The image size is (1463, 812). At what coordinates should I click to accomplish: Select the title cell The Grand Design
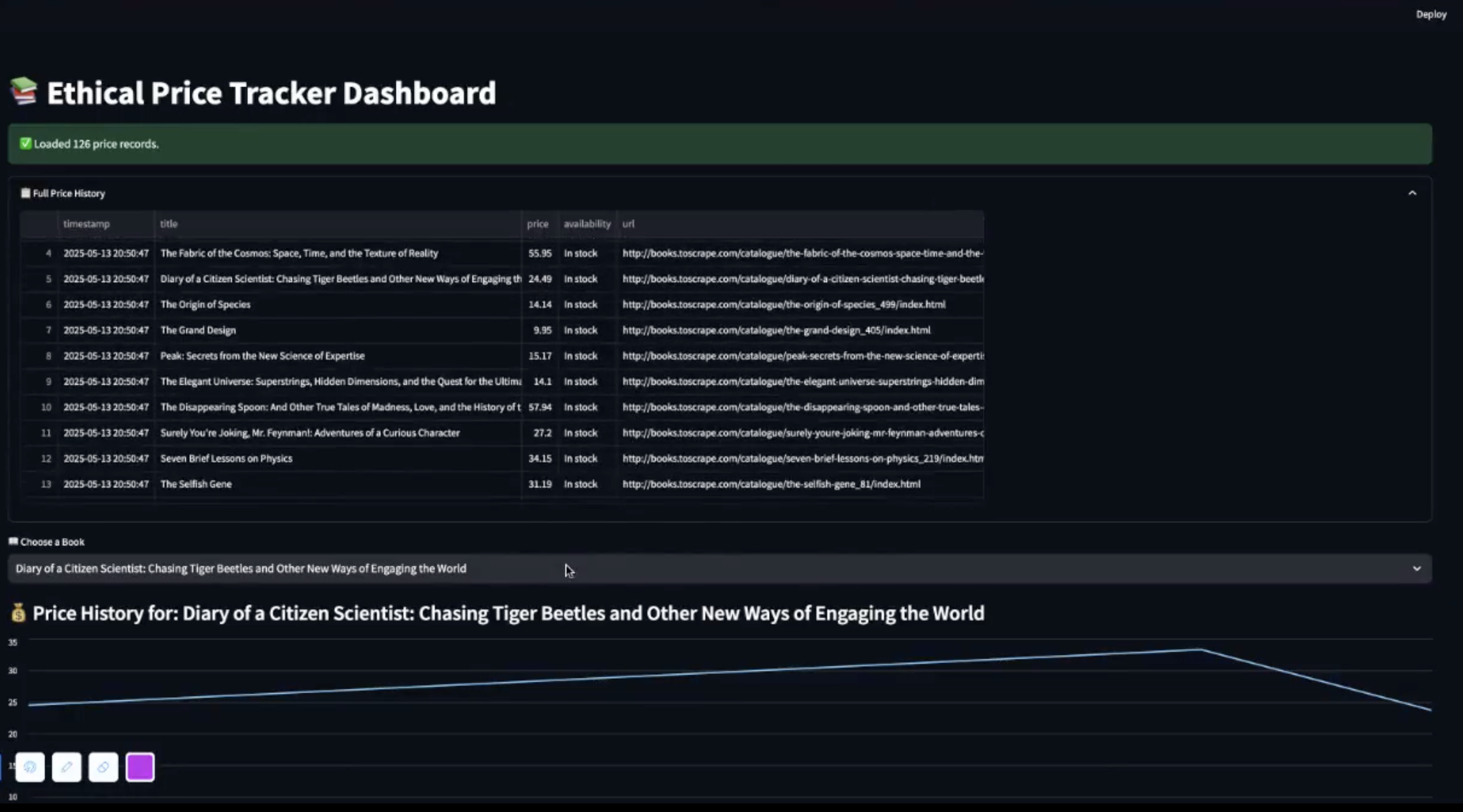338,330
